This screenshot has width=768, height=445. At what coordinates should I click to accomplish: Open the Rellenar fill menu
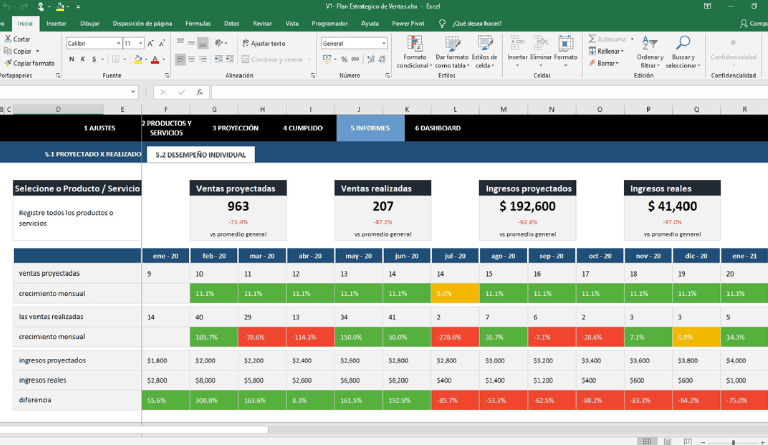[606, 51]
